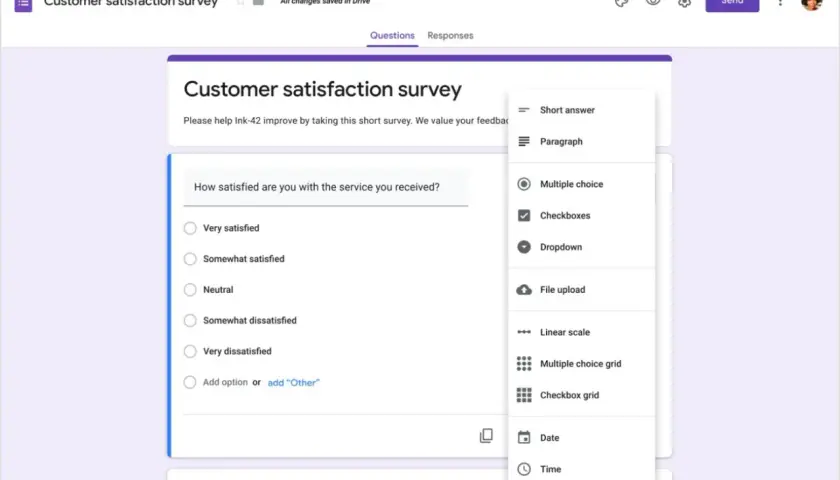Image resolution: width=840 pixels, height=480 pixels.
Task: Star the Customer satisfaction survey form
Action: pos(241,3)
